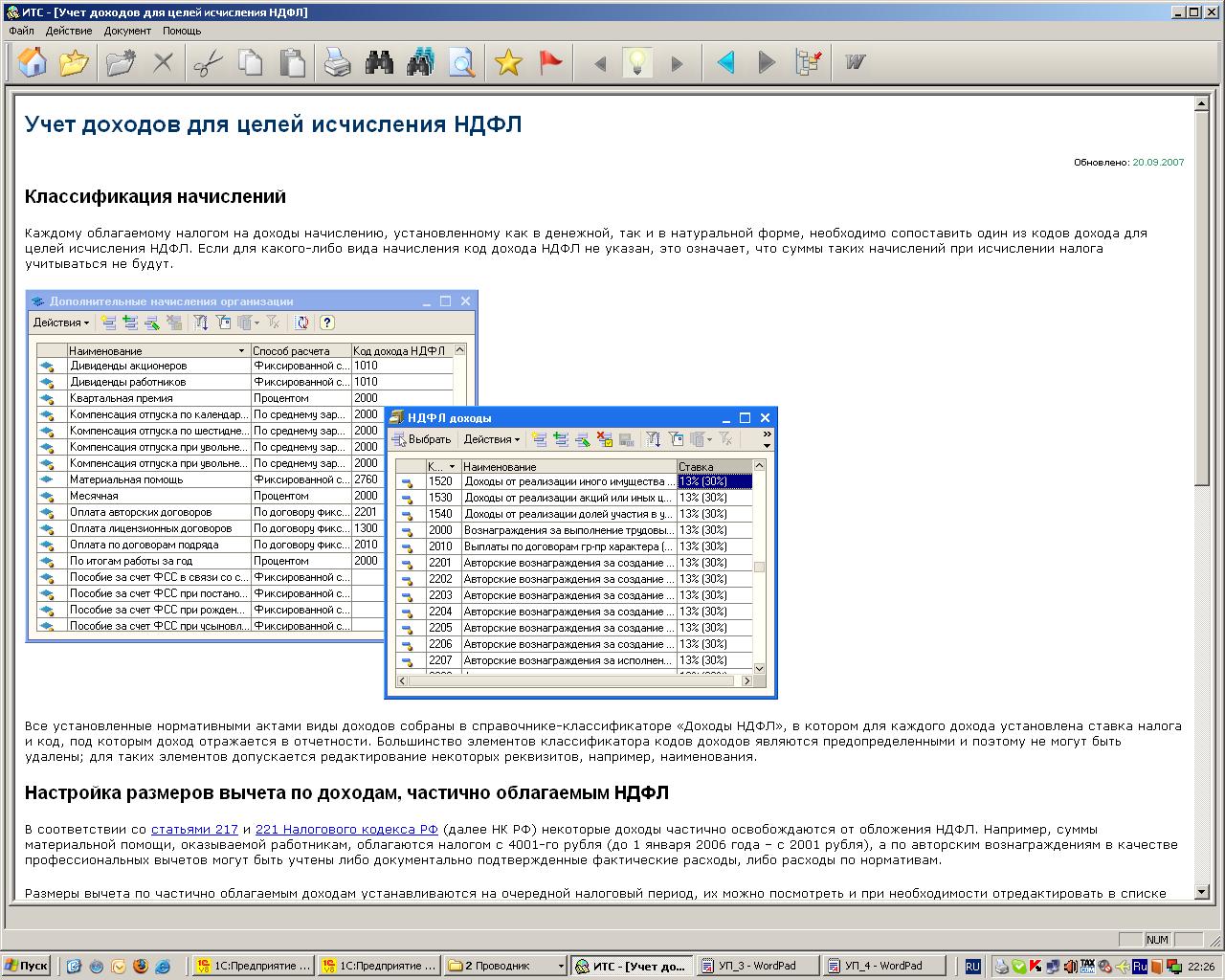Click small gray right arrow near lightbulb
1225x980 pixels.
(677, 64)
